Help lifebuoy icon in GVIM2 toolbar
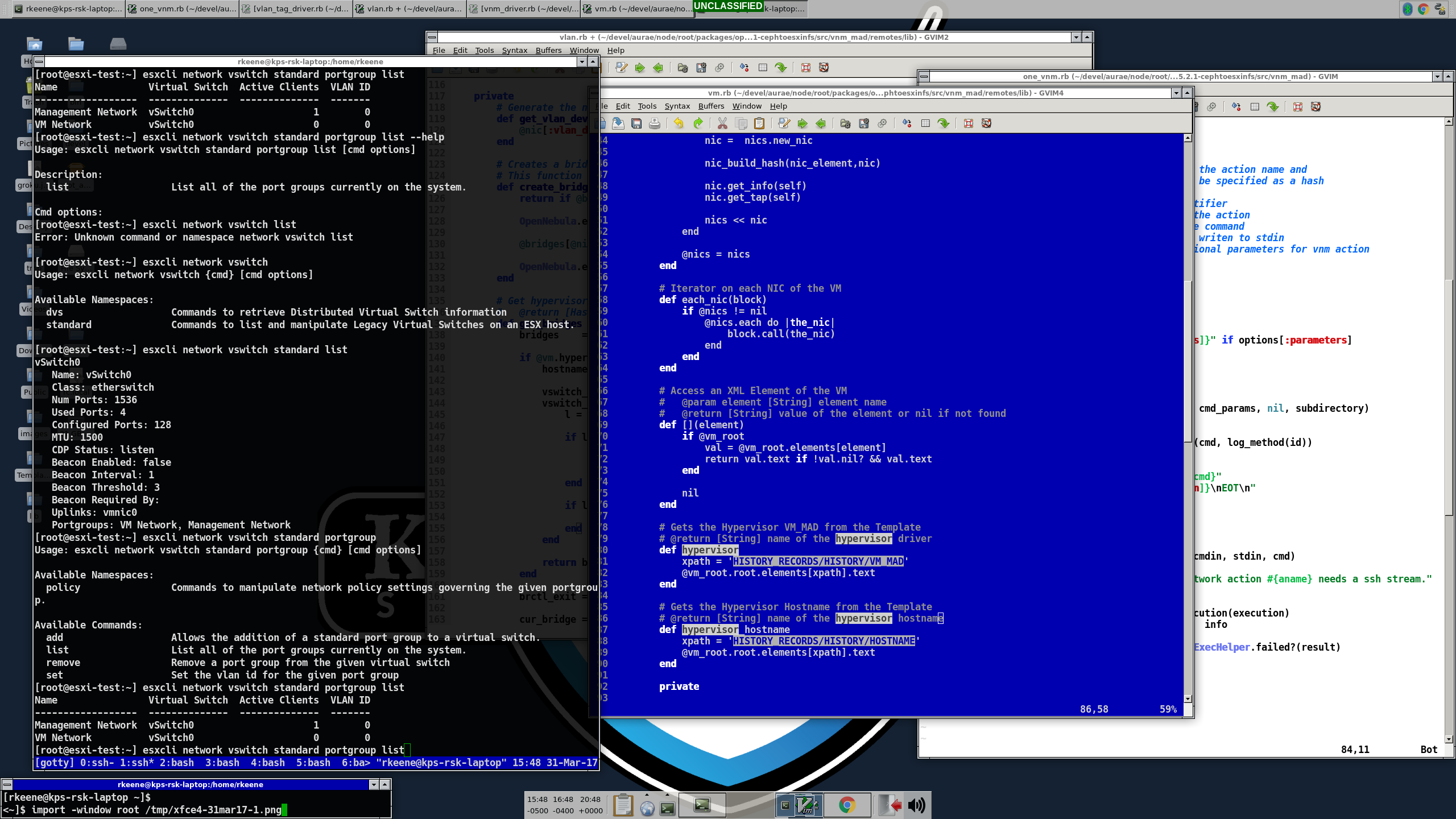 point(805,68)
